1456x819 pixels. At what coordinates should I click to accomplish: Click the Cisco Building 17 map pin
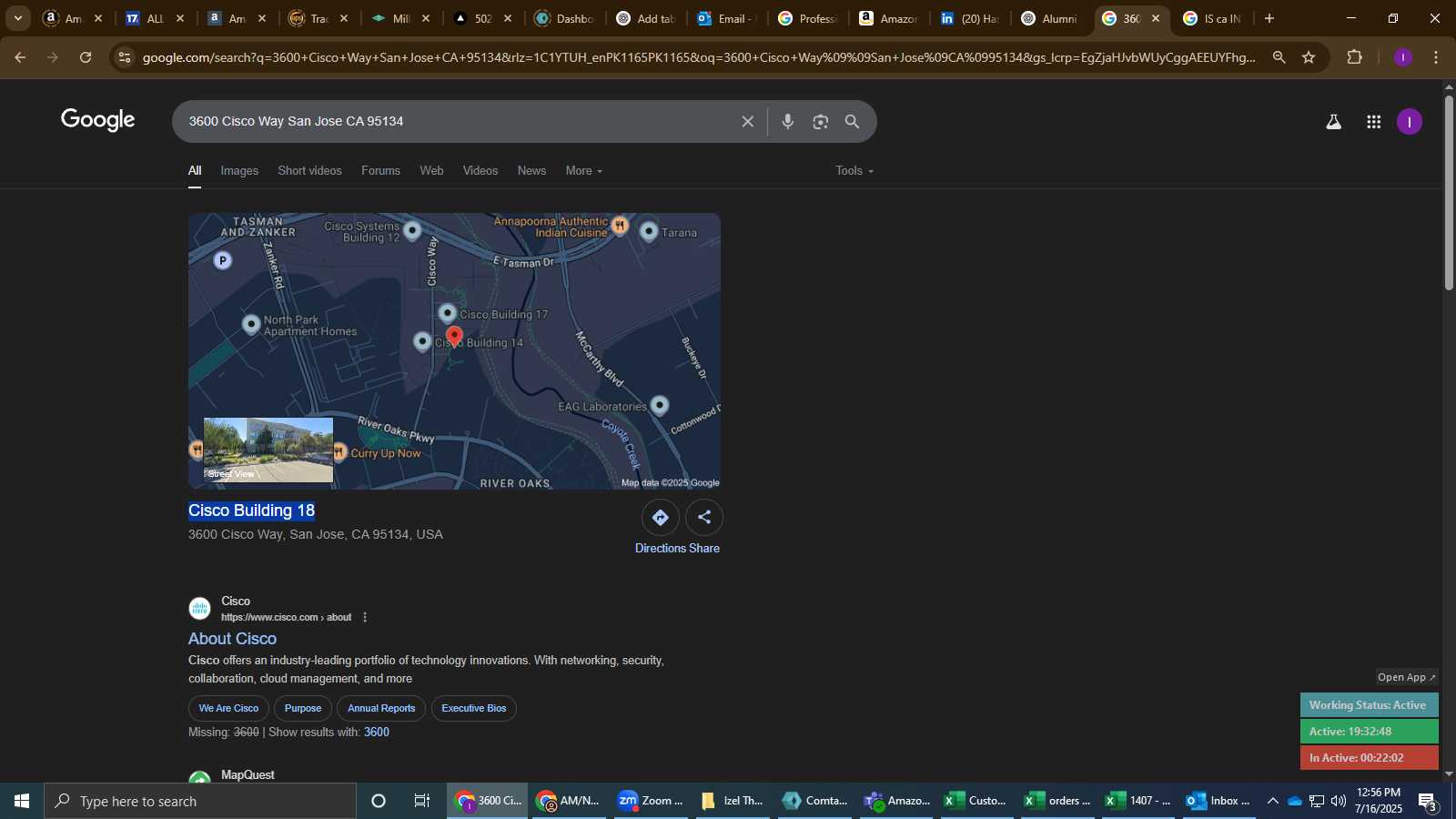click(447, 313)
